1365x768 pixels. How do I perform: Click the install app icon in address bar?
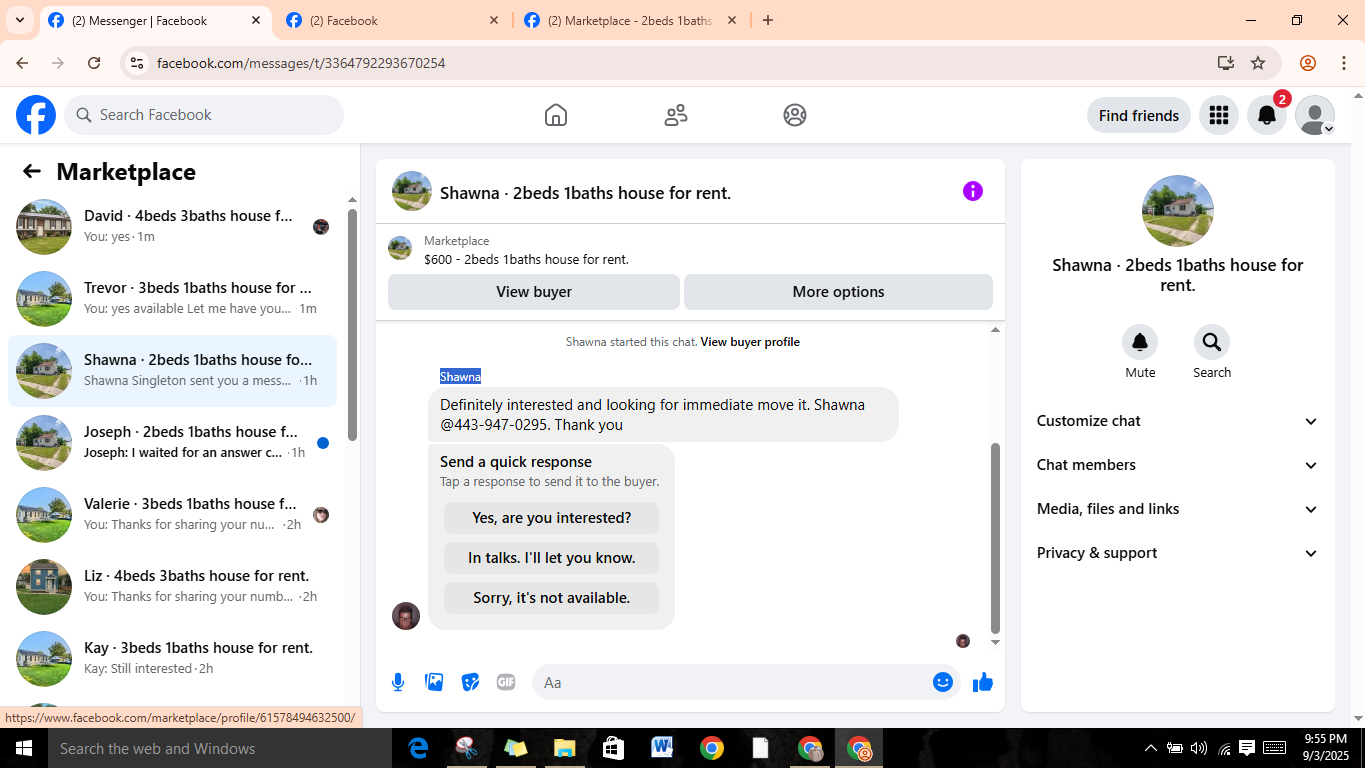point(1226,63)
